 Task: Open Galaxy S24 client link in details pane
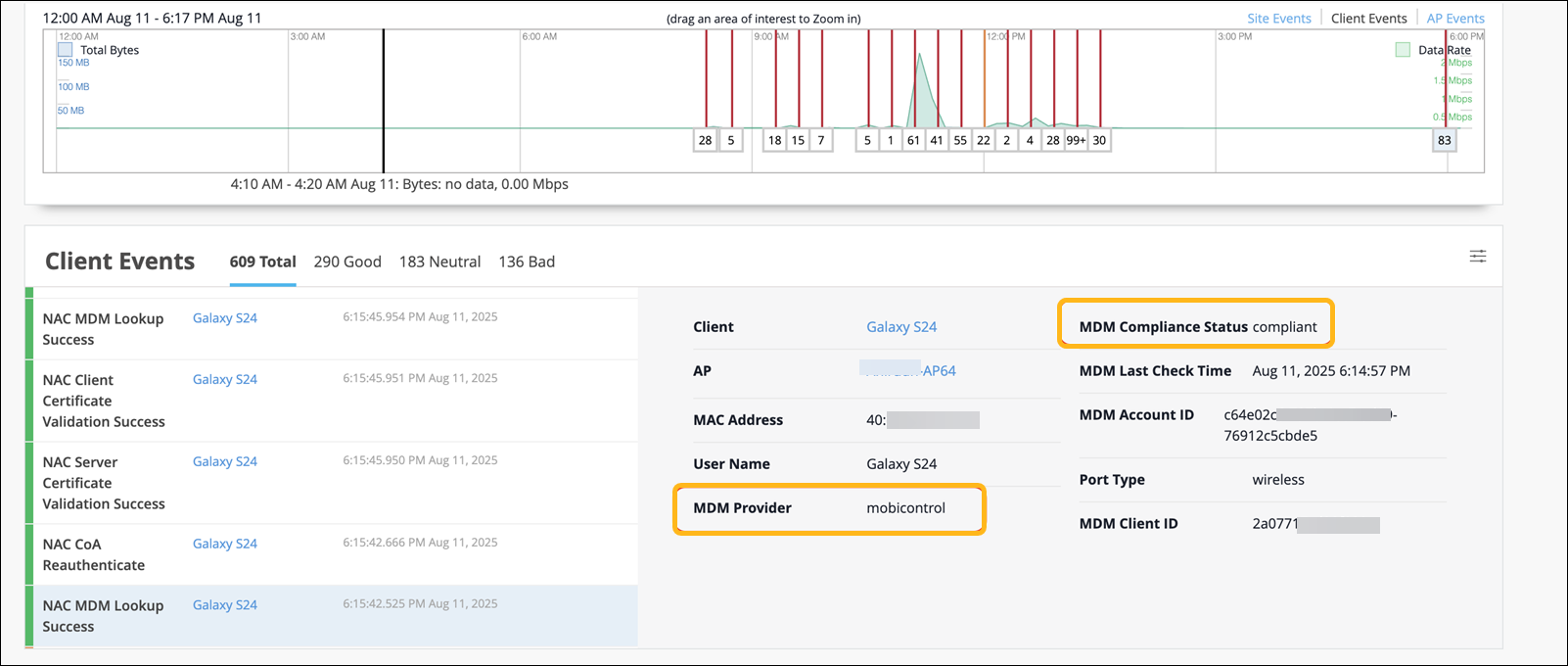(901, 327)
